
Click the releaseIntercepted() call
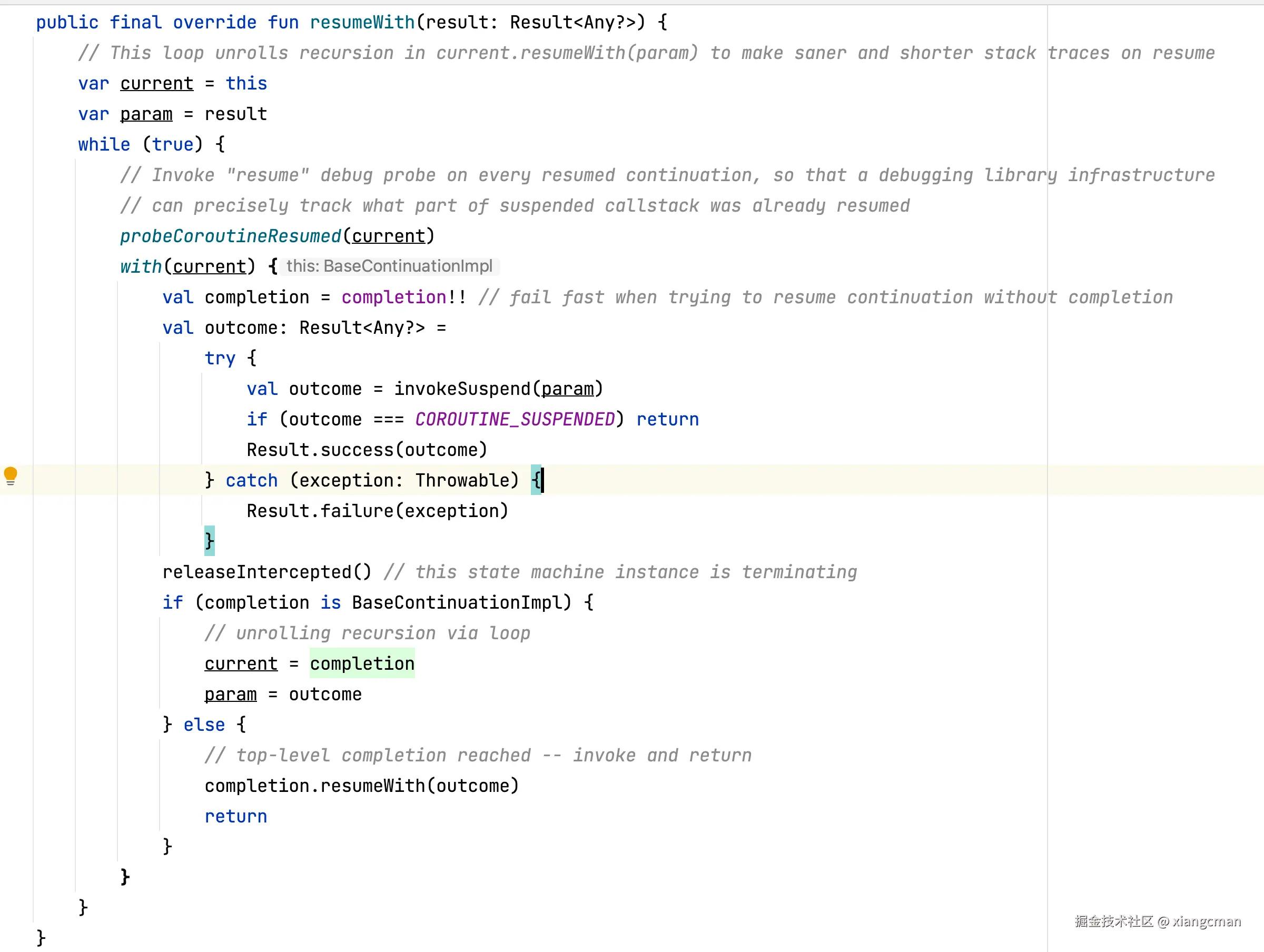(x=266, y=572)
